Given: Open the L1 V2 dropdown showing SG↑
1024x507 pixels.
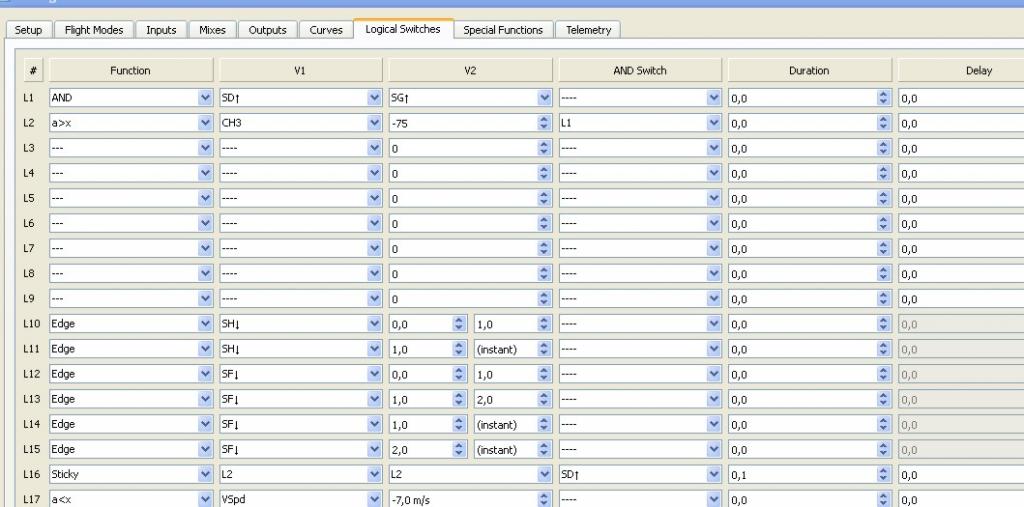Looking at the screenshot, I should click(x=470, y=99).
